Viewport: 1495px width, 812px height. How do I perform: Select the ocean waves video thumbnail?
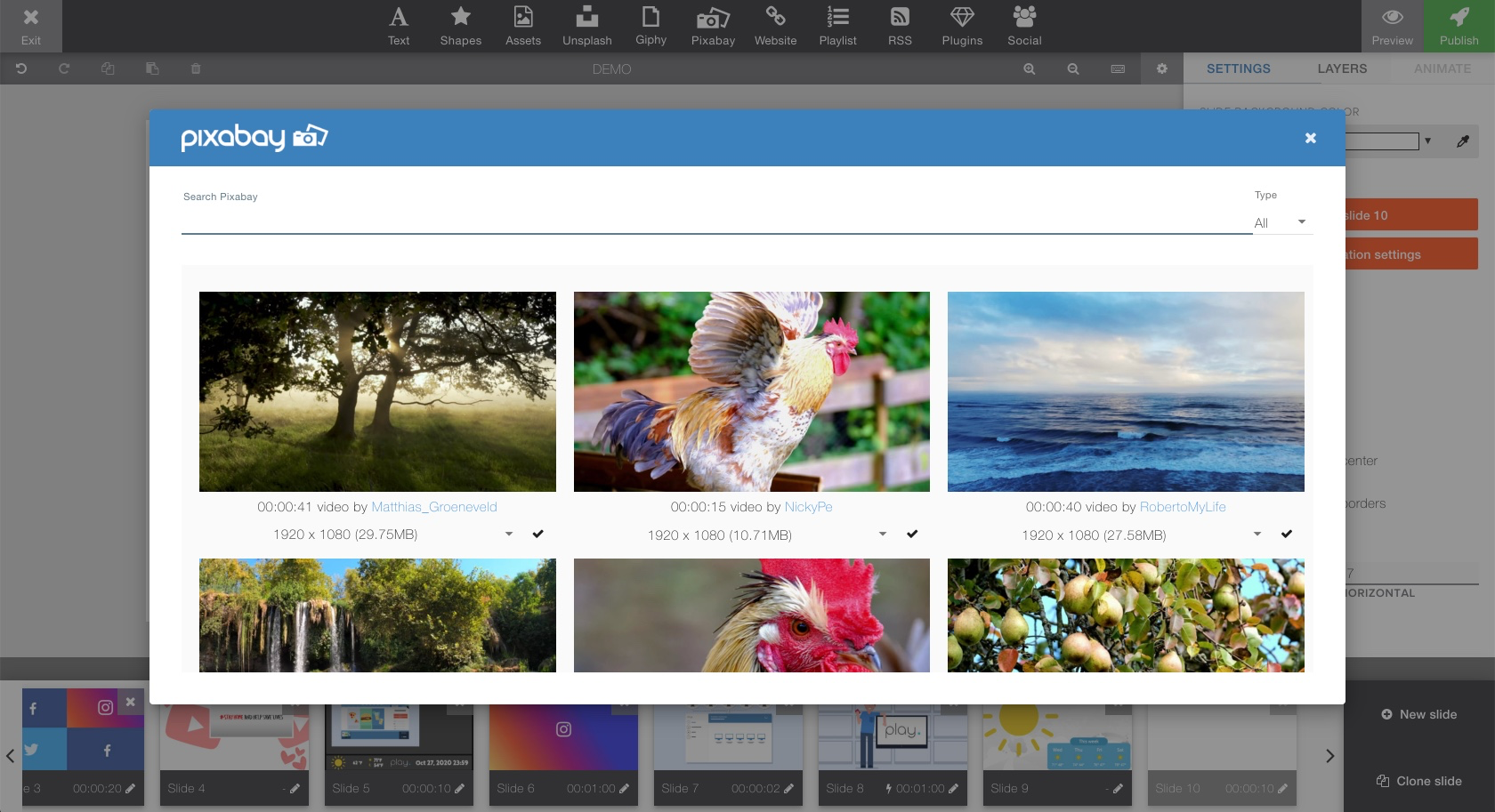pos(1126,391)
